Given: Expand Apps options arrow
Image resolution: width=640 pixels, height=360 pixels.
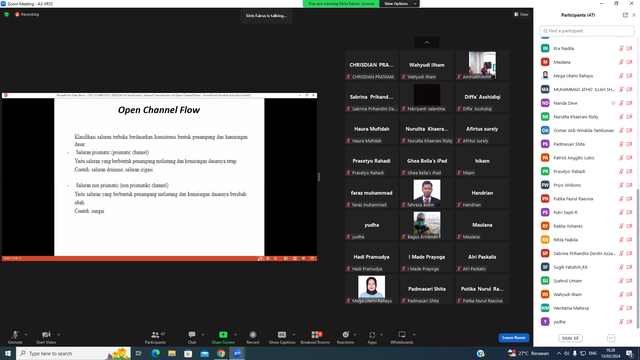Looking at the screenshot, I should pos(381,335).
